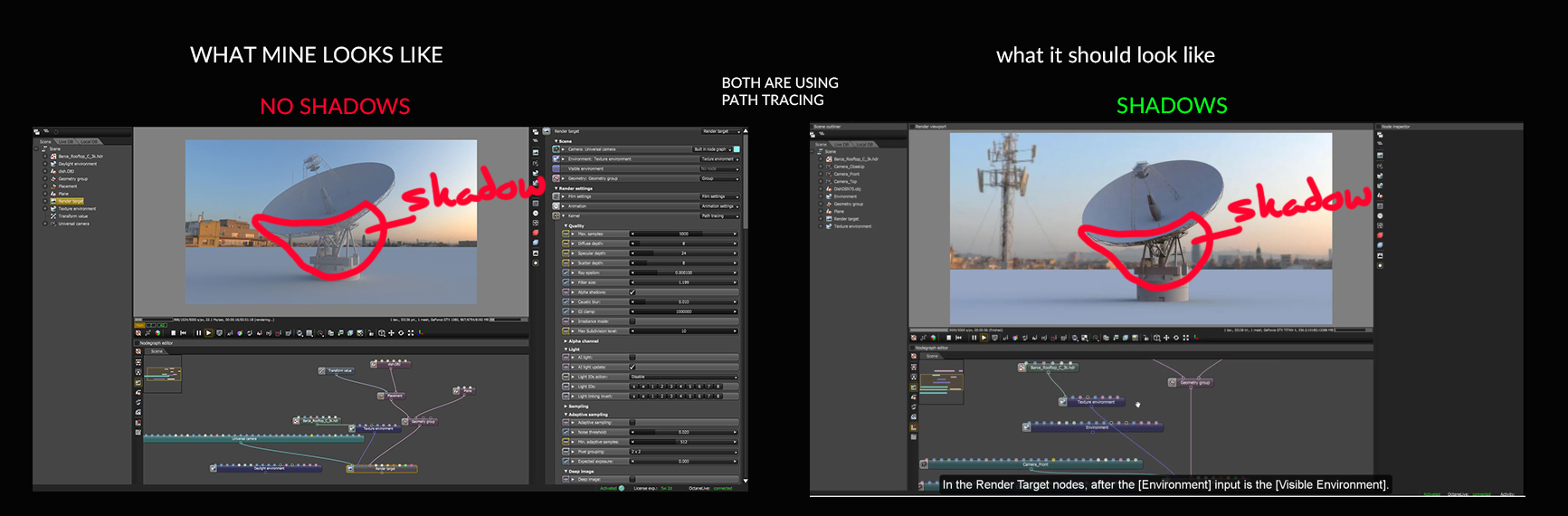Open the Visible environment No node dropdown

click(x=720, y=168)
